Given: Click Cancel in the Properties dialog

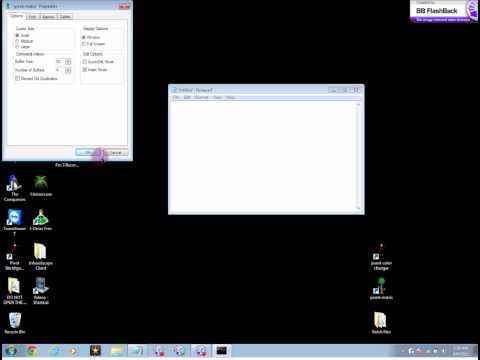Looking at the screenshot, I should click(116, 152).
